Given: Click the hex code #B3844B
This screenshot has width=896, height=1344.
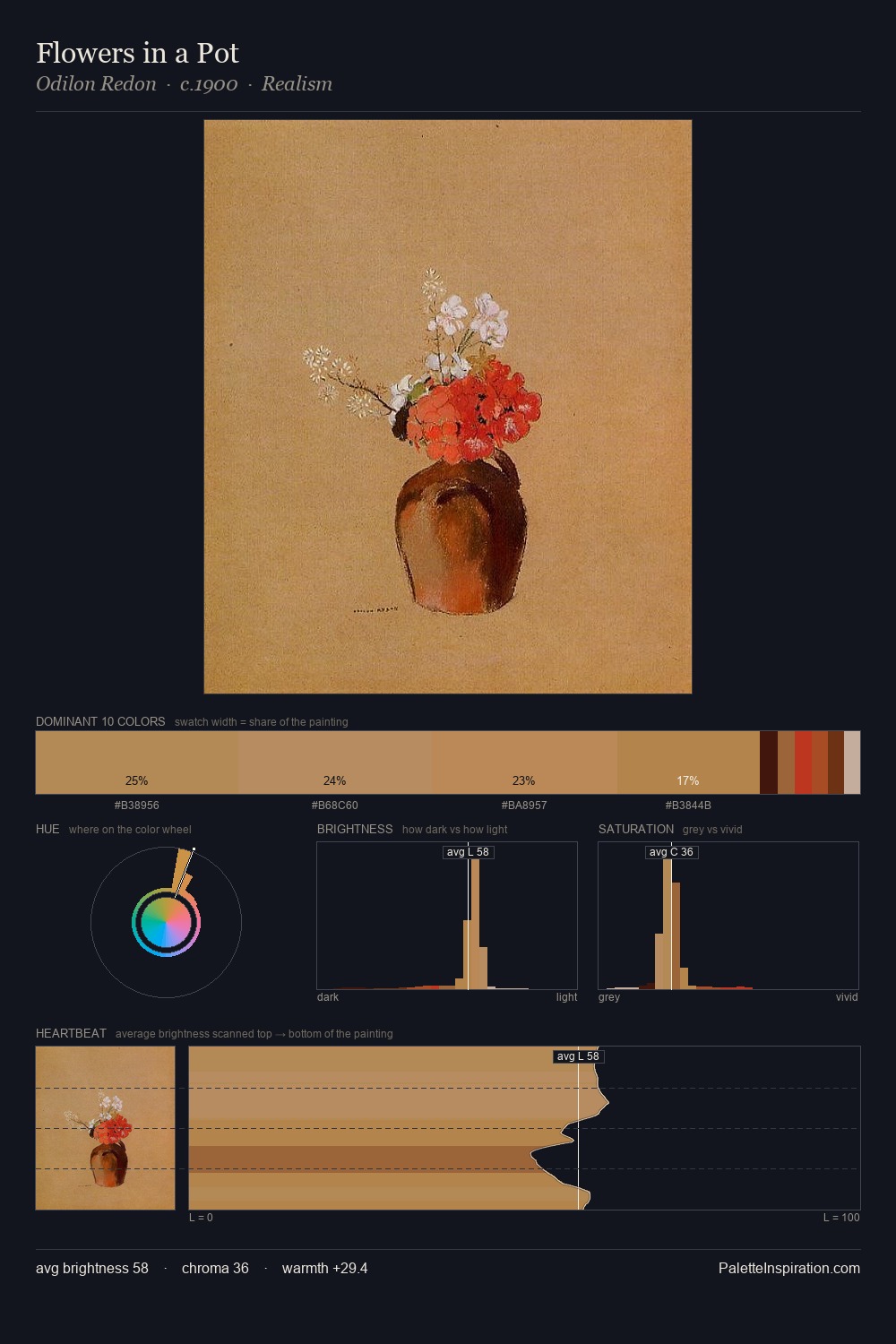Looking at the screenshot, I should click(x=688, y=806).
